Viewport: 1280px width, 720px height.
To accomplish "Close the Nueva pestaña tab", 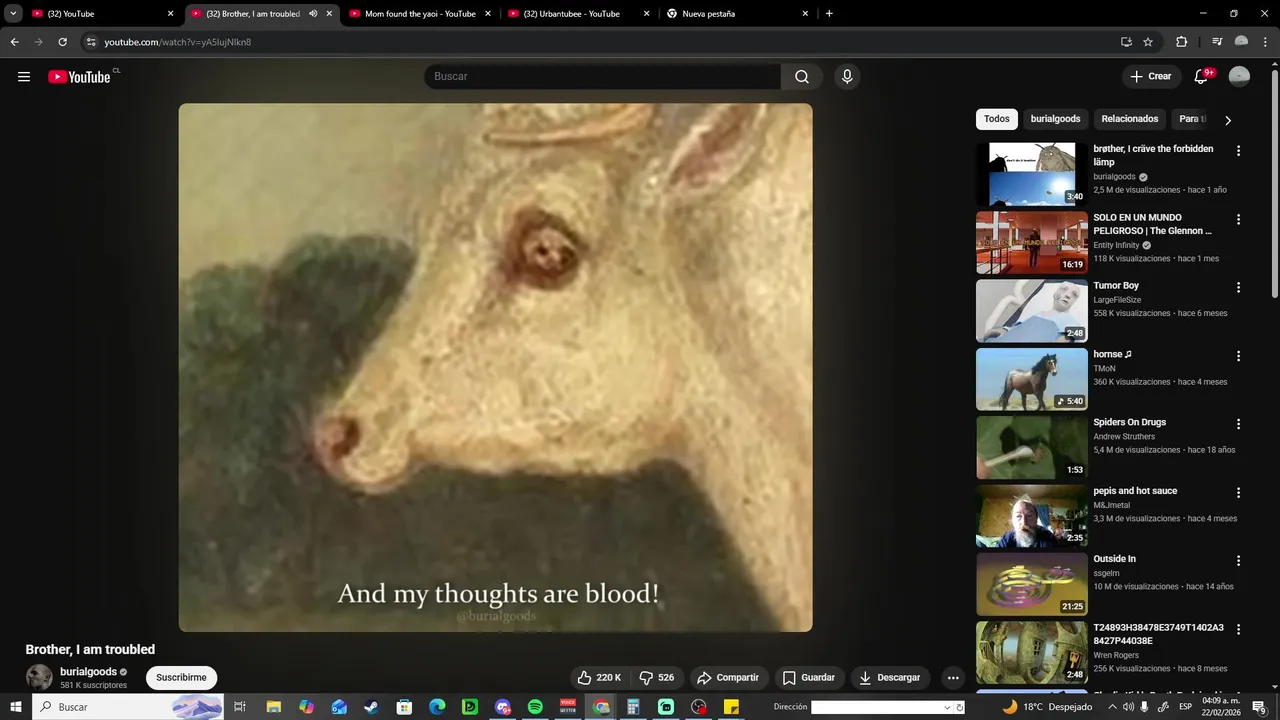I will pos(805,14).
